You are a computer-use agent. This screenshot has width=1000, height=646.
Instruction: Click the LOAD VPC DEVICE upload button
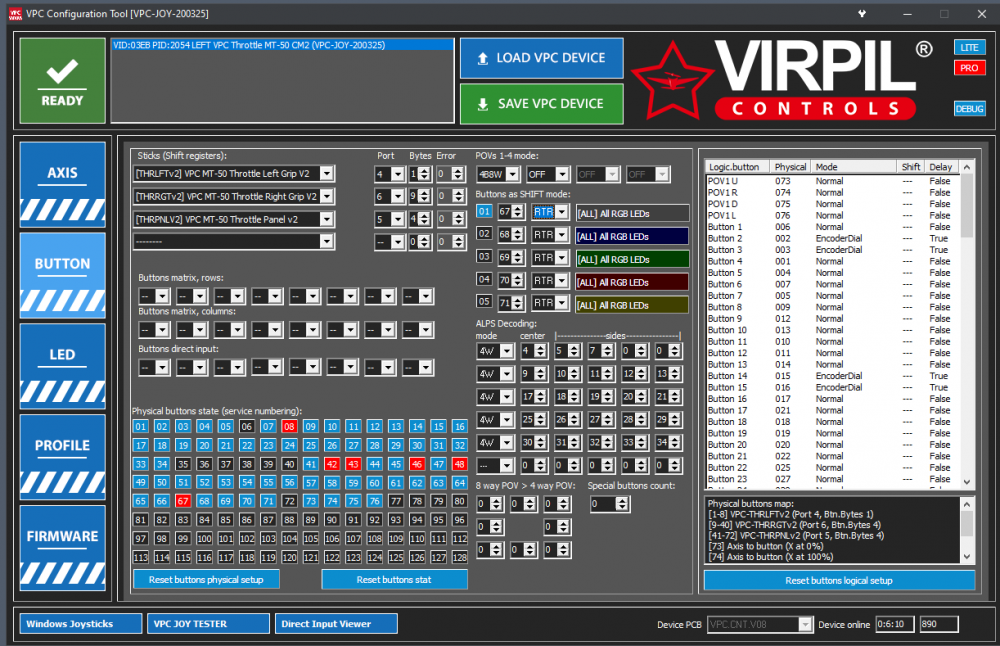click(541, 58)
